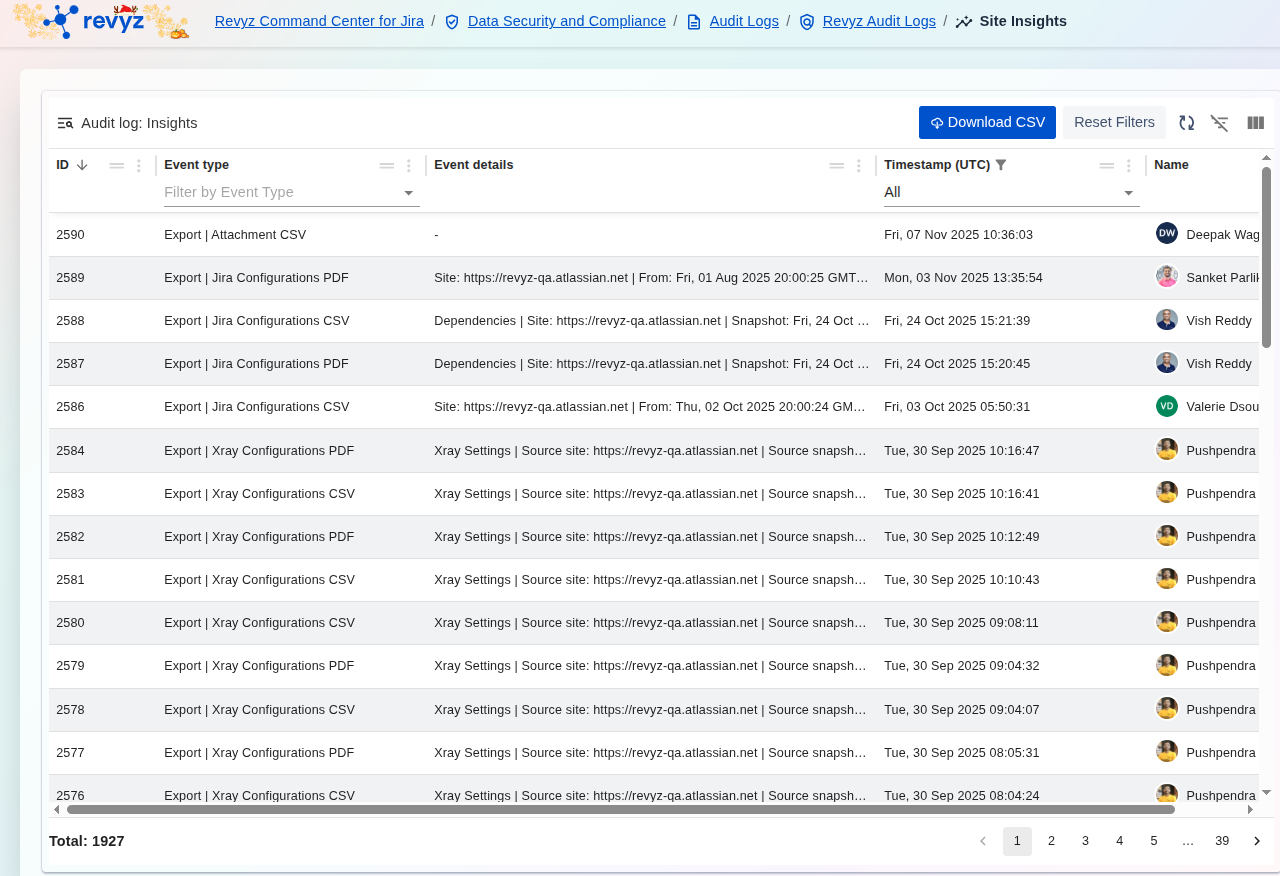1280x876 pixels.
Task: Go to the next page arrow
Action: click(x=1257, y=841)
